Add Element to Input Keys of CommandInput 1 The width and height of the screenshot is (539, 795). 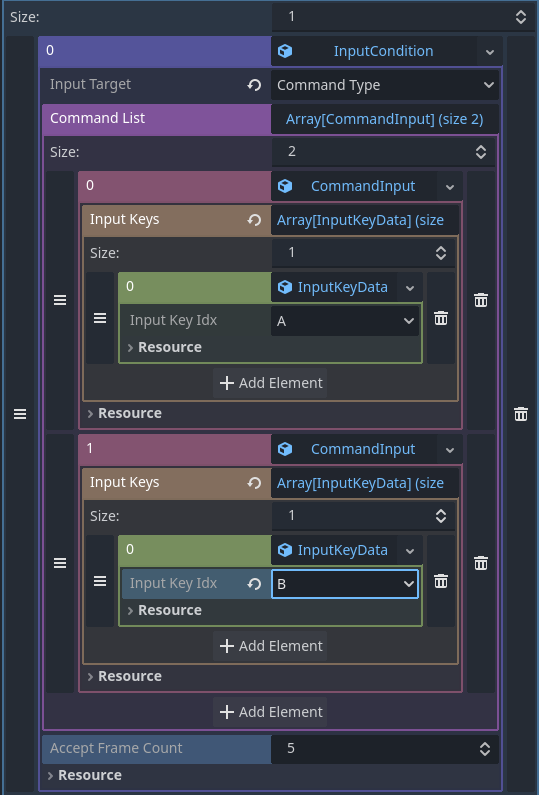[x=270, y=646]
